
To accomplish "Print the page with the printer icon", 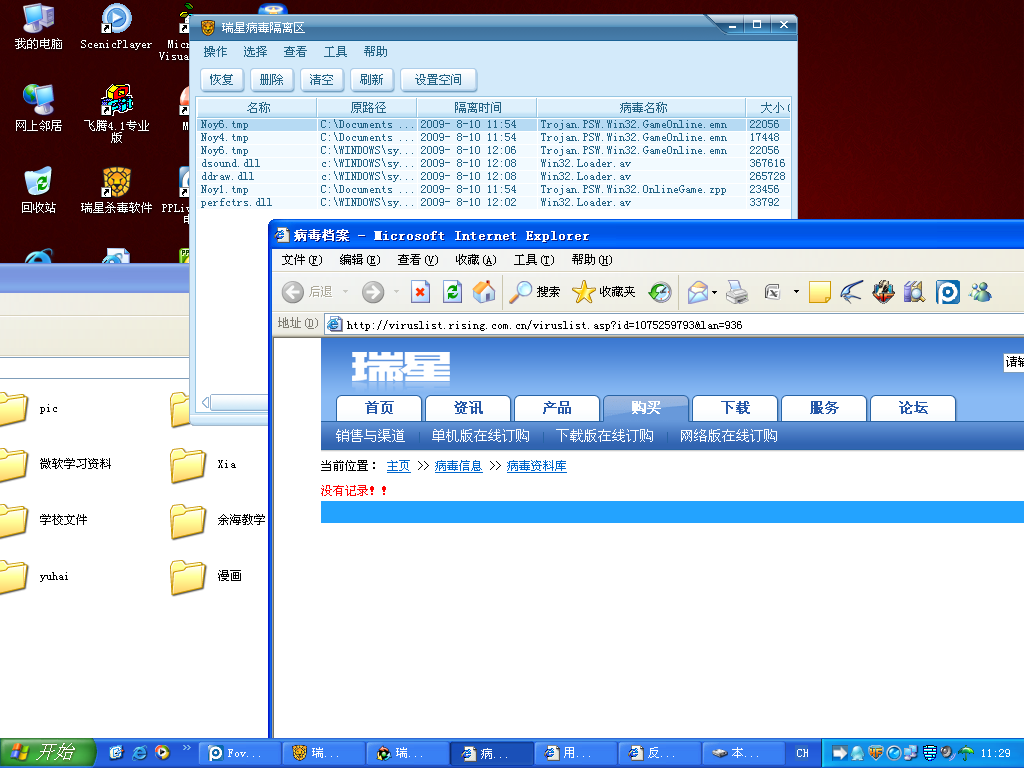I will point(737,292).
